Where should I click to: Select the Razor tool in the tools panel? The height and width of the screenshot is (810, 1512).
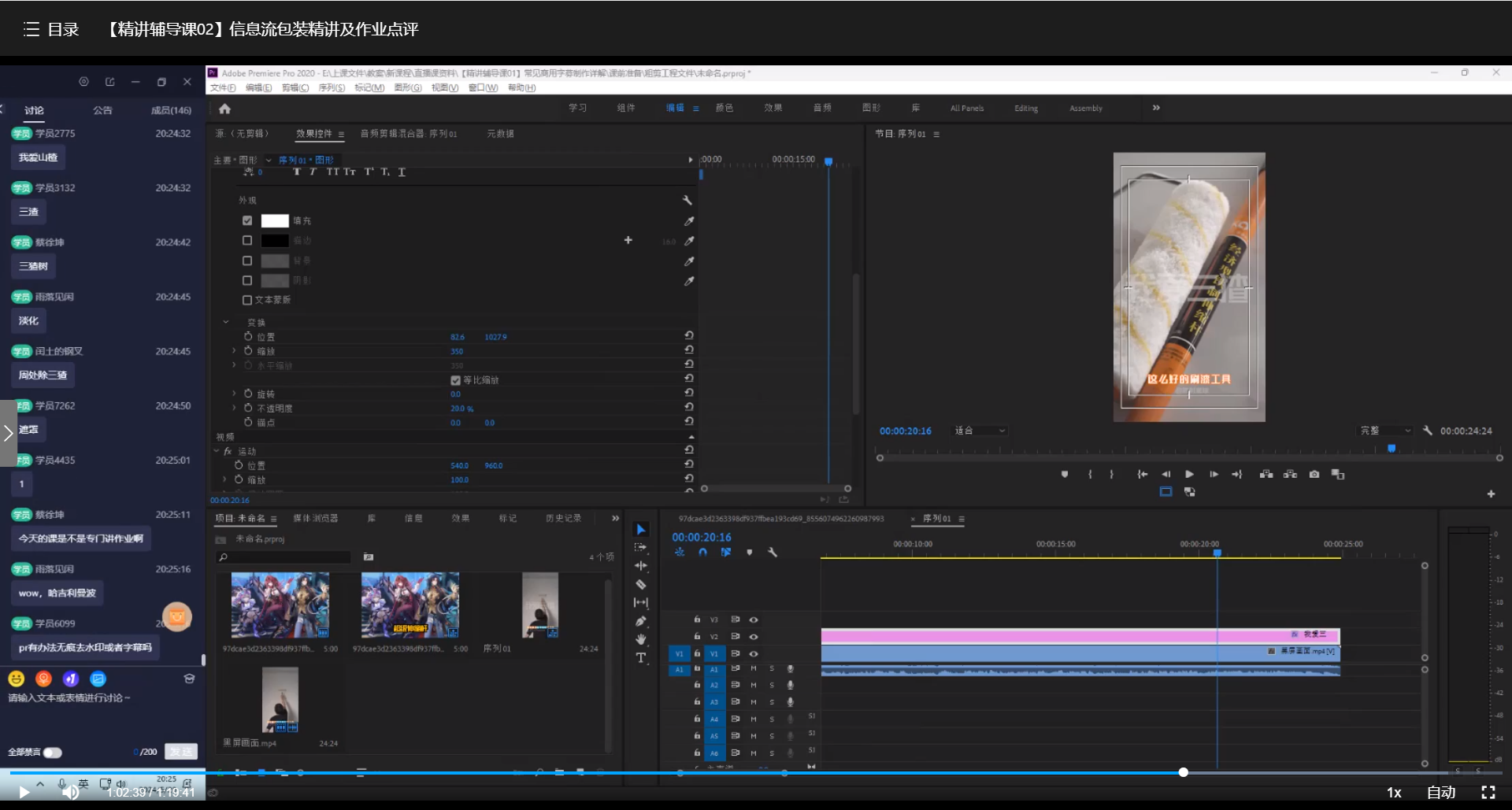tap(641, 585)
